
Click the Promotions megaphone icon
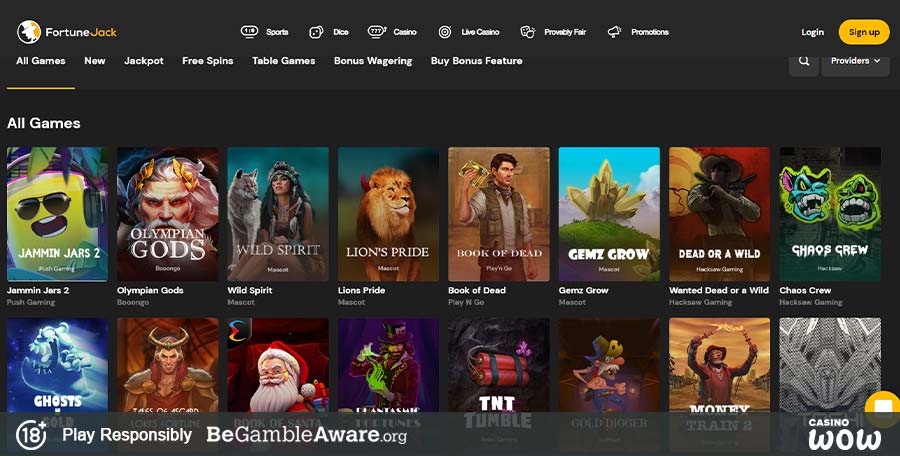click(615, 32)
